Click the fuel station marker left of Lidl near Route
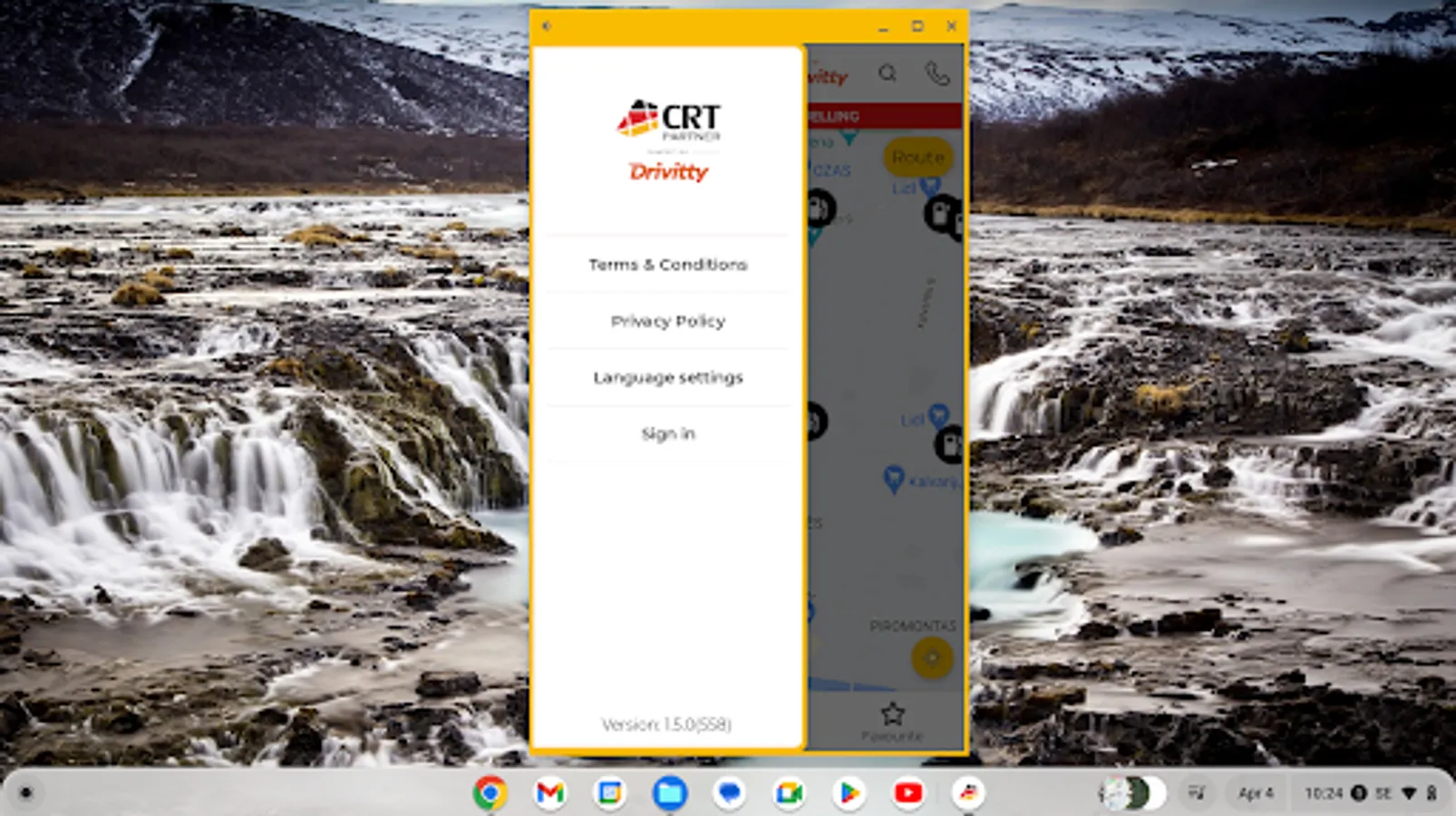Screen dimensions: 1456x816 [820, 209]
